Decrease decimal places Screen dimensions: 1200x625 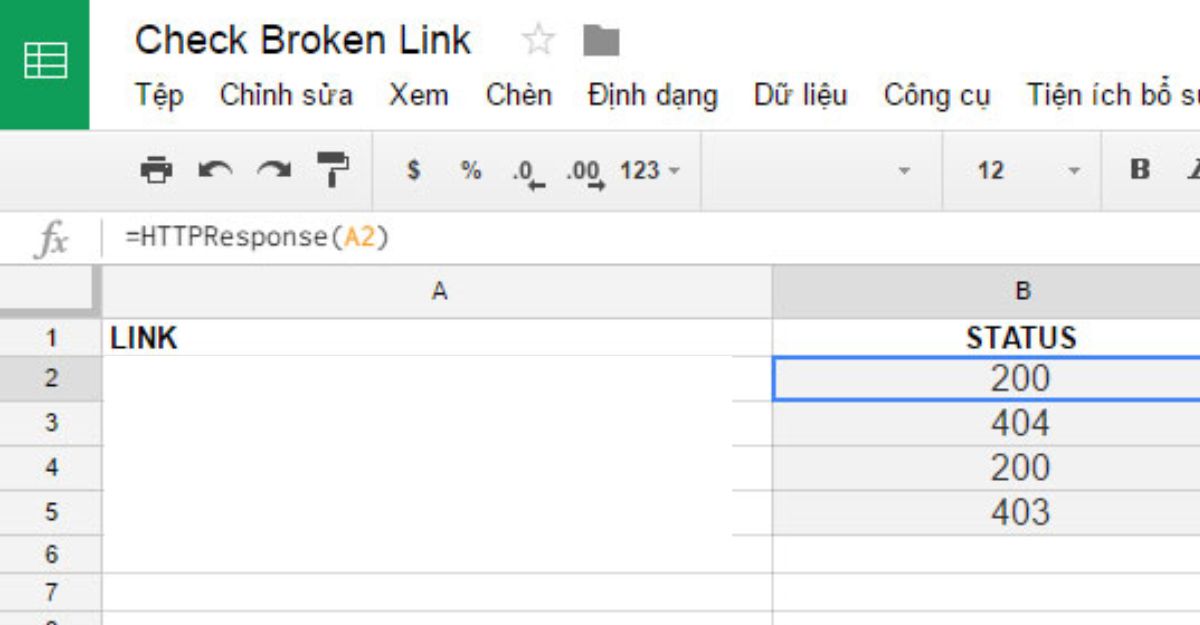(528, 173)
